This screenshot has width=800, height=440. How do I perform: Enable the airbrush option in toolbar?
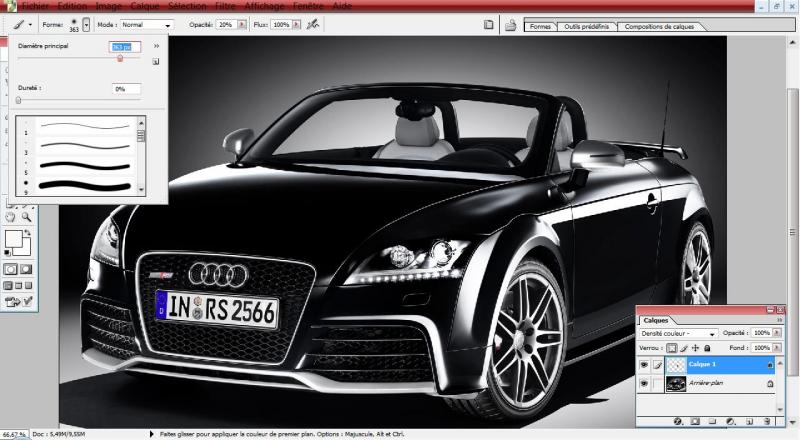[x=313, y=24]
